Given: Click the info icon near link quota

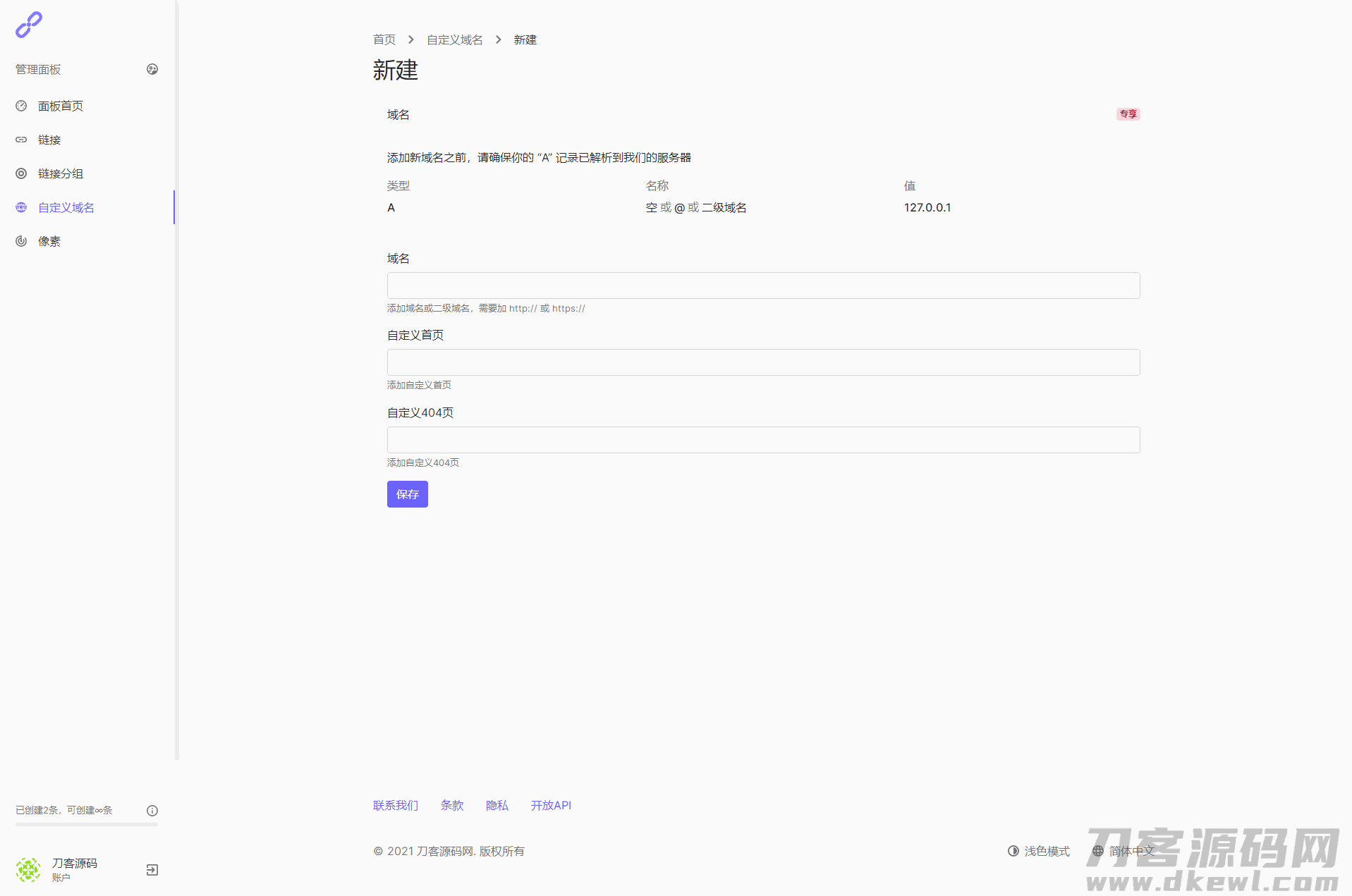Looking at the screenshot, I should (152, 811).
